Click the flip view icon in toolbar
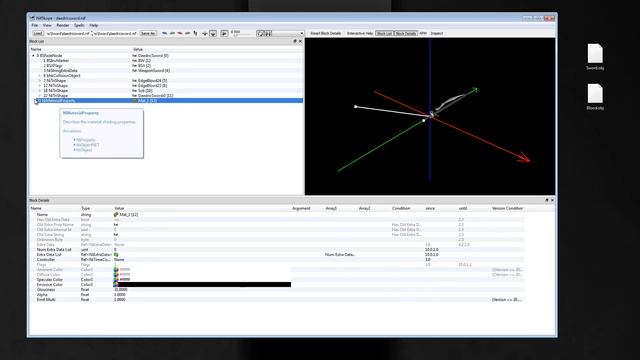 pyautogui.click(x=196, y=33)
